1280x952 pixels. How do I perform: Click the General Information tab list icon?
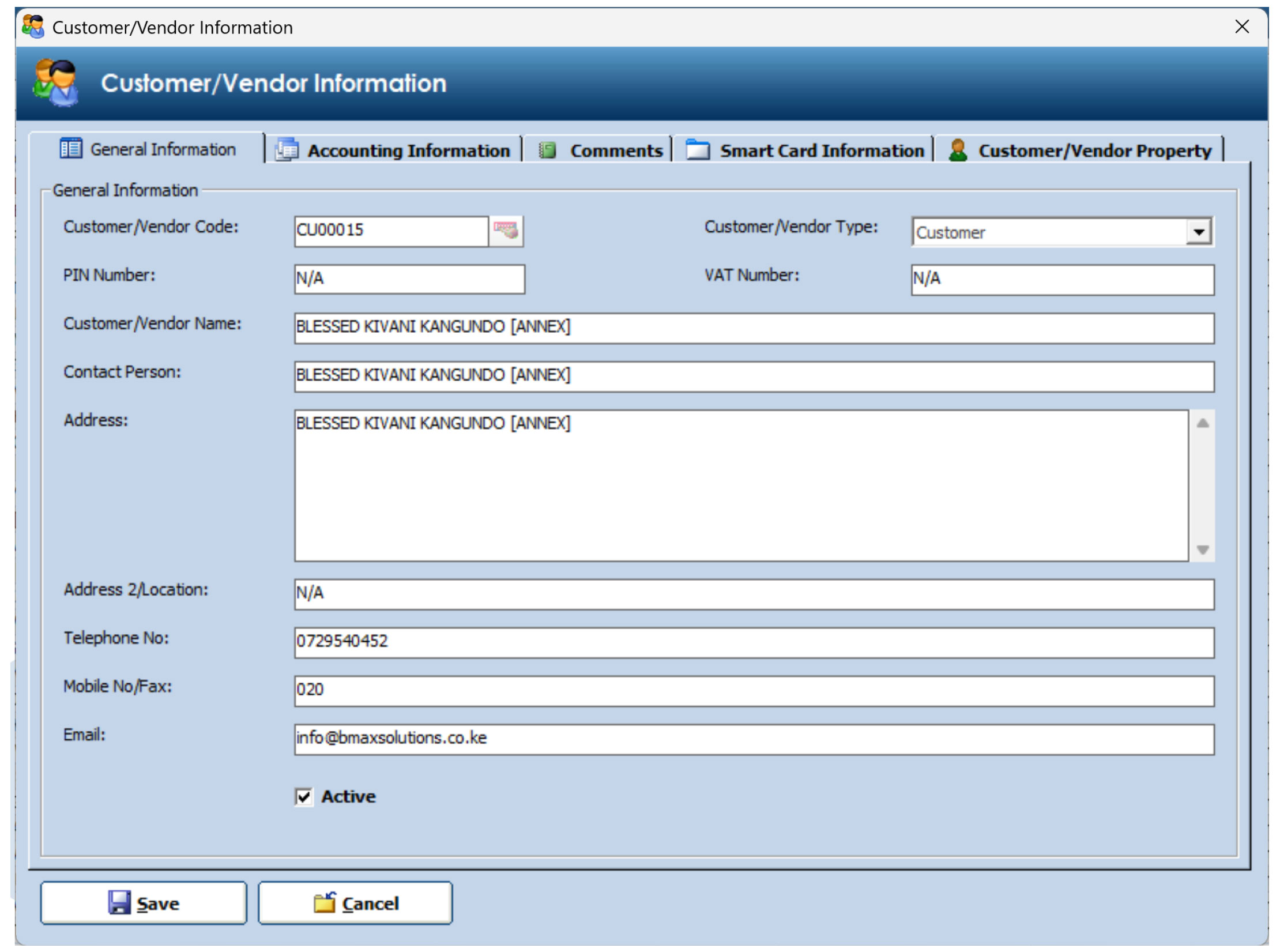pos(71,149)
